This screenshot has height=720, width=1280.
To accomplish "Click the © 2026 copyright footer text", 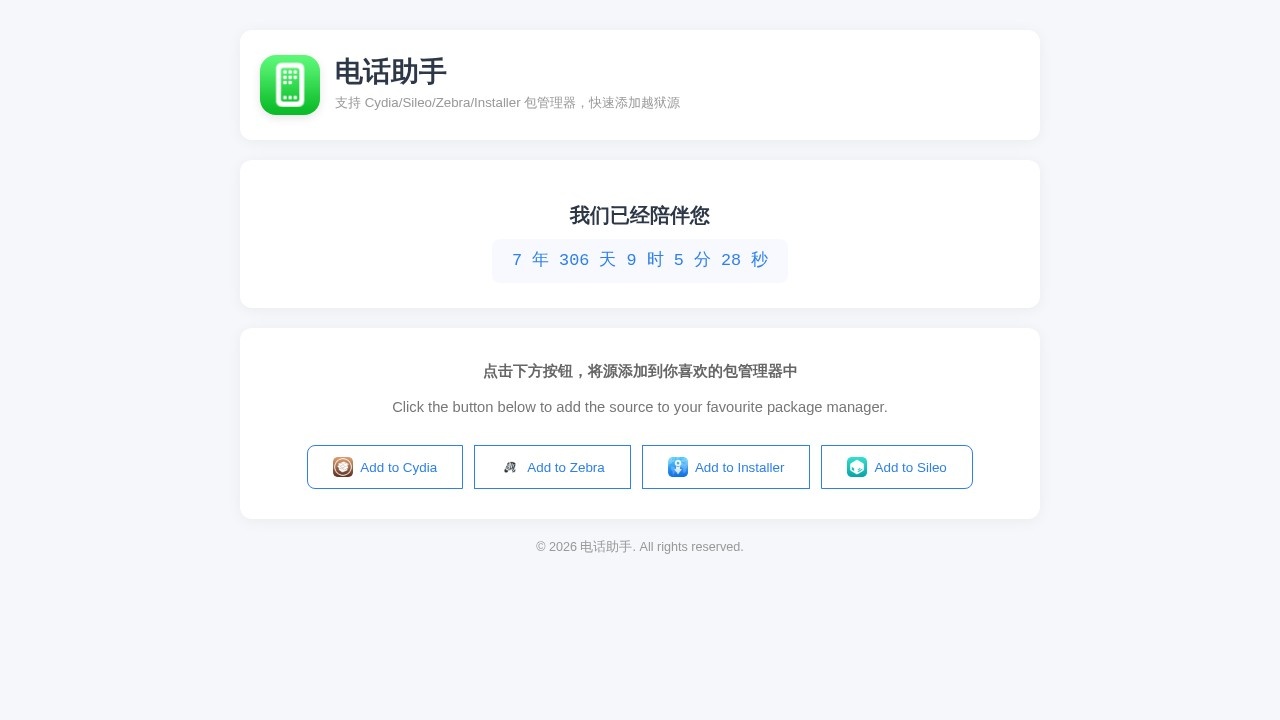I will [640, 547].
